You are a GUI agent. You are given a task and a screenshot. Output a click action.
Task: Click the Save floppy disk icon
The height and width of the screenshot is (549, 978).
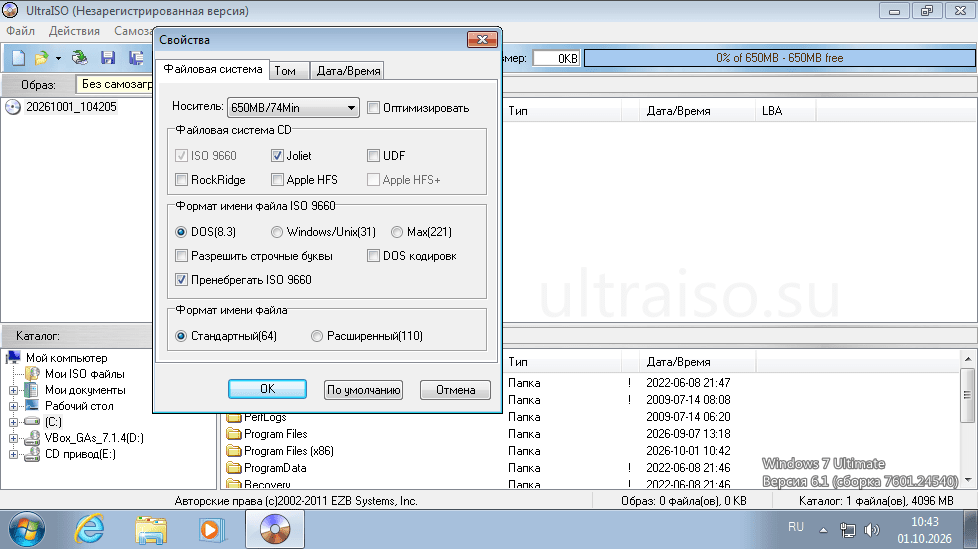coord(108,58)
